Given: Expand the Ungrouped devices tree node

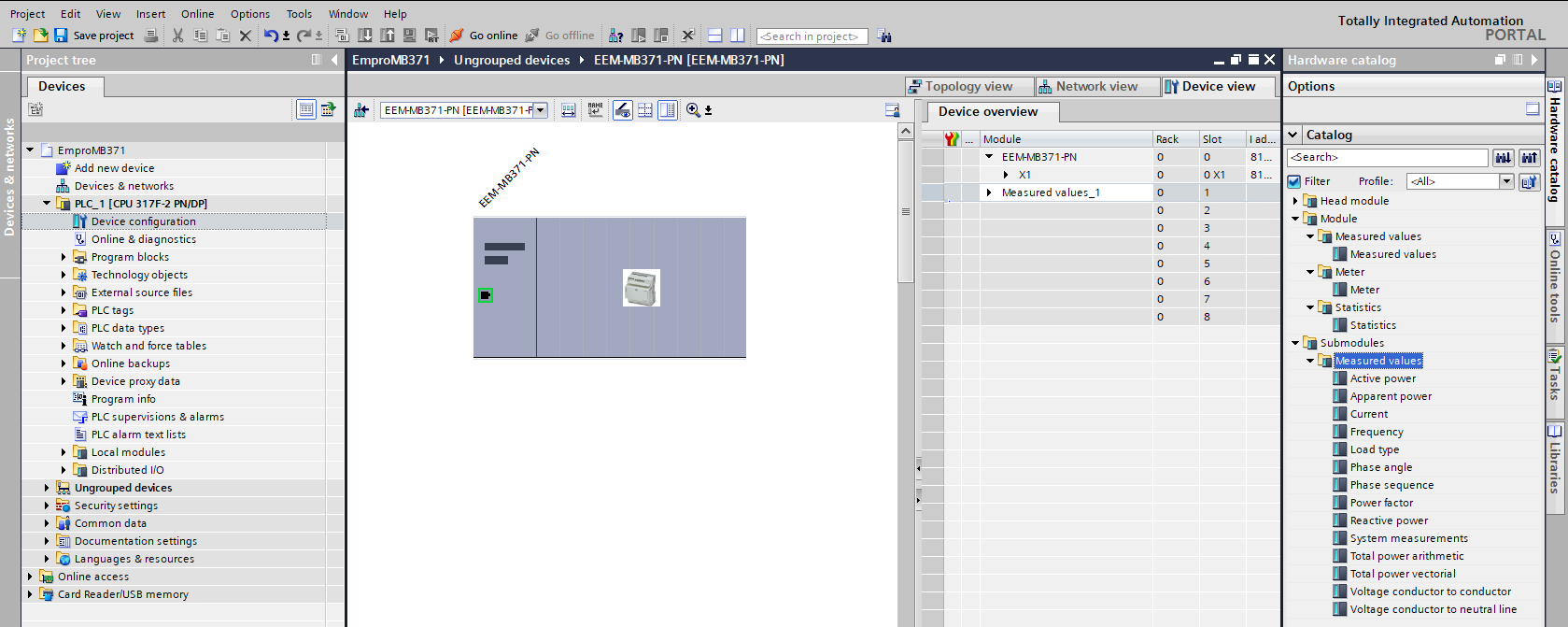Looking at the screenshot, I should coord(47,488).
